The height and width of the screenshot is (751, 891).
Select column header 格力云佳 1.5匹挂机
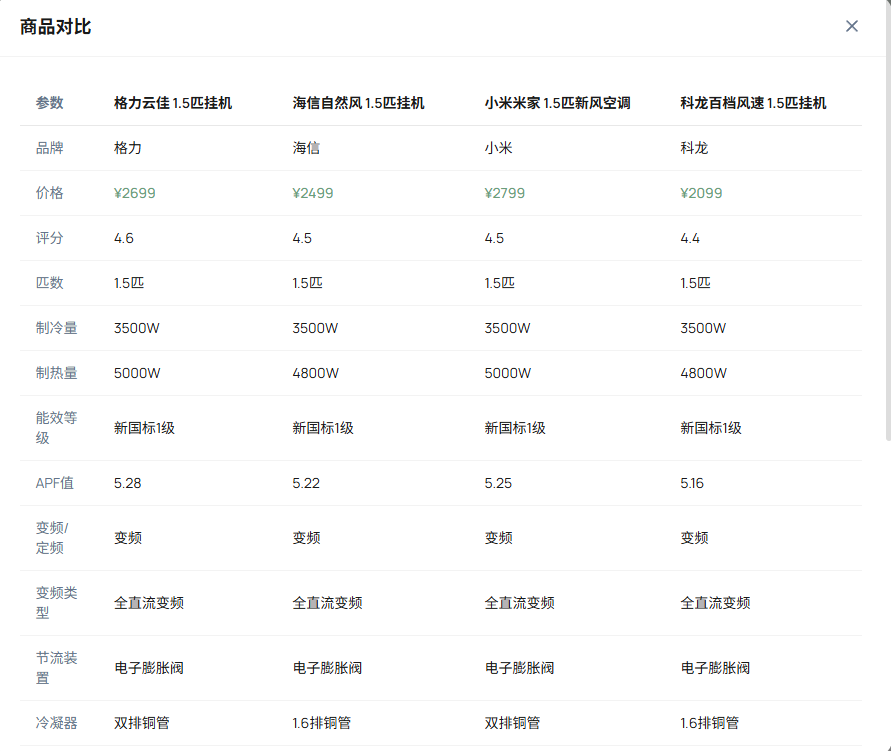pos(173,103)
